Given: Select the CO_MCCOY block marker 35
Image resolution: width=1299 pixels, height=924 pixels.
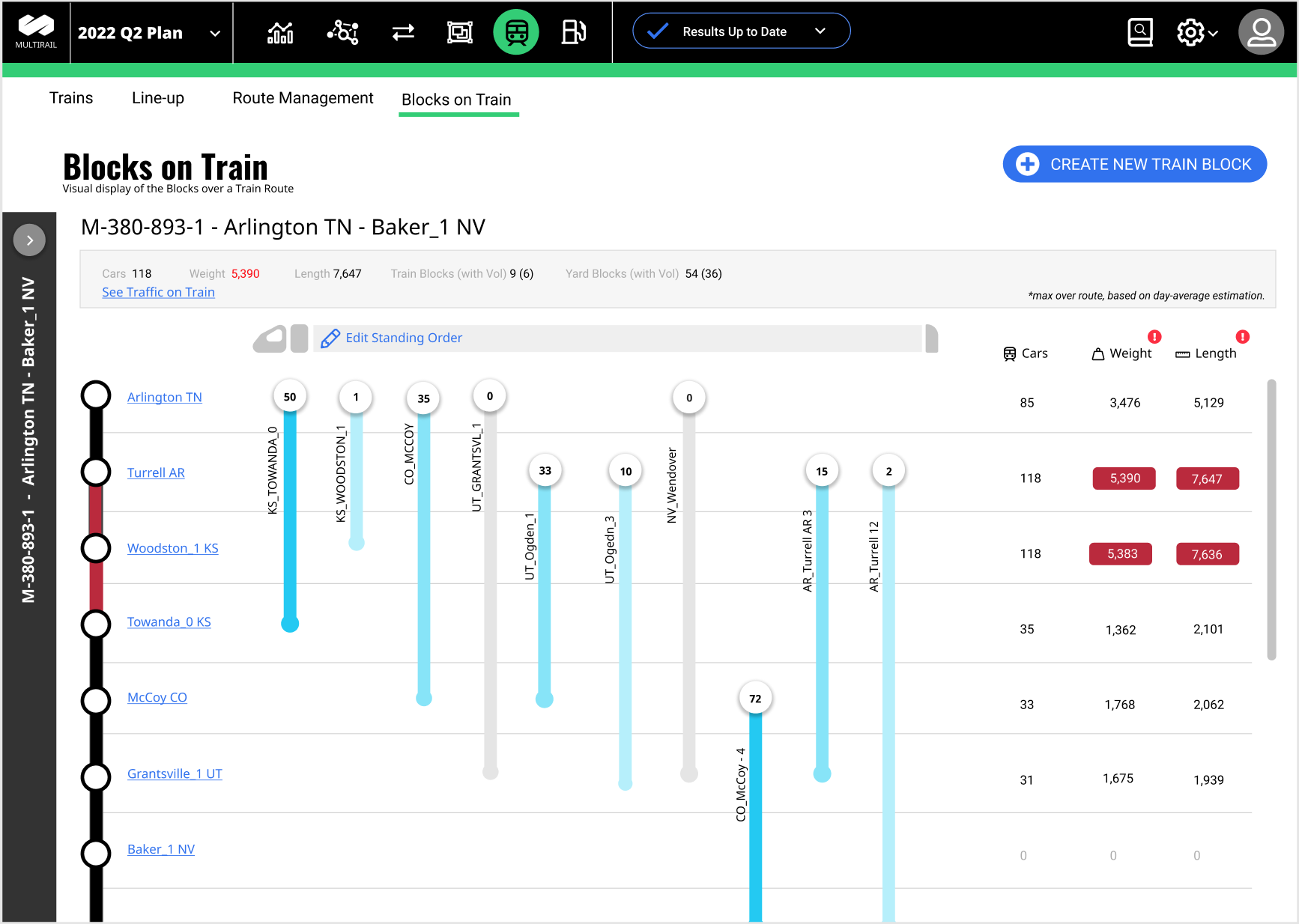Looking at the screenshot, I should [424, 398].
